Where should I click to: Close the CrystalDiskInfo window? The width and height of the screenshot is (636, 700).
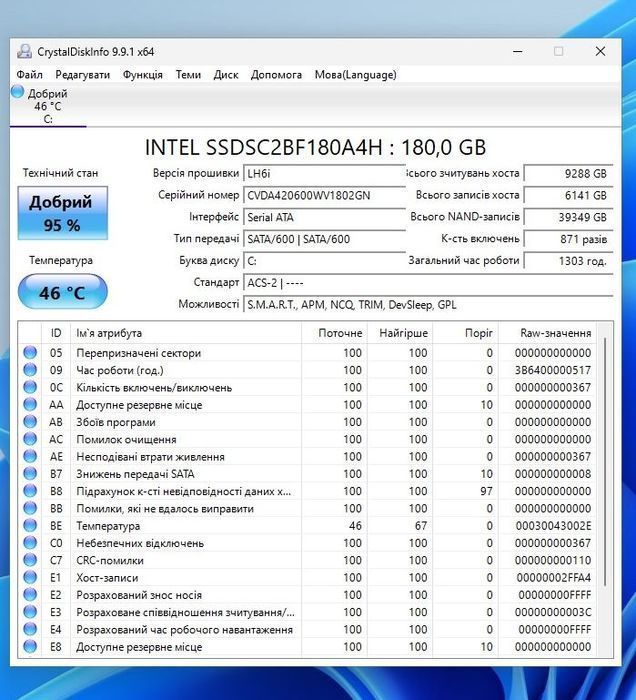click(x=600, y=51)
